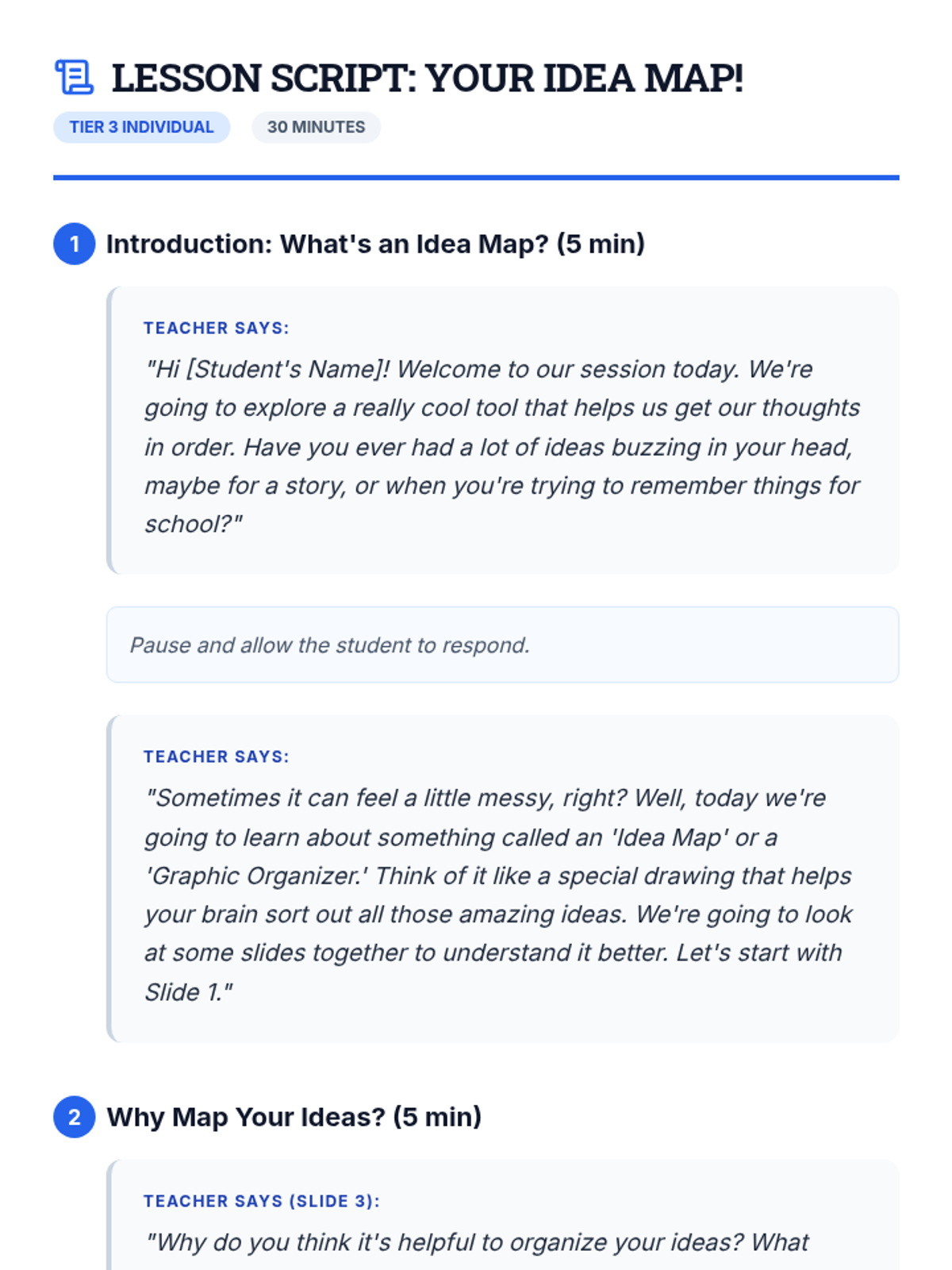Click the scroll document icon beside the title
This screenshot has width=952, height=1270.
pos(74,77)
